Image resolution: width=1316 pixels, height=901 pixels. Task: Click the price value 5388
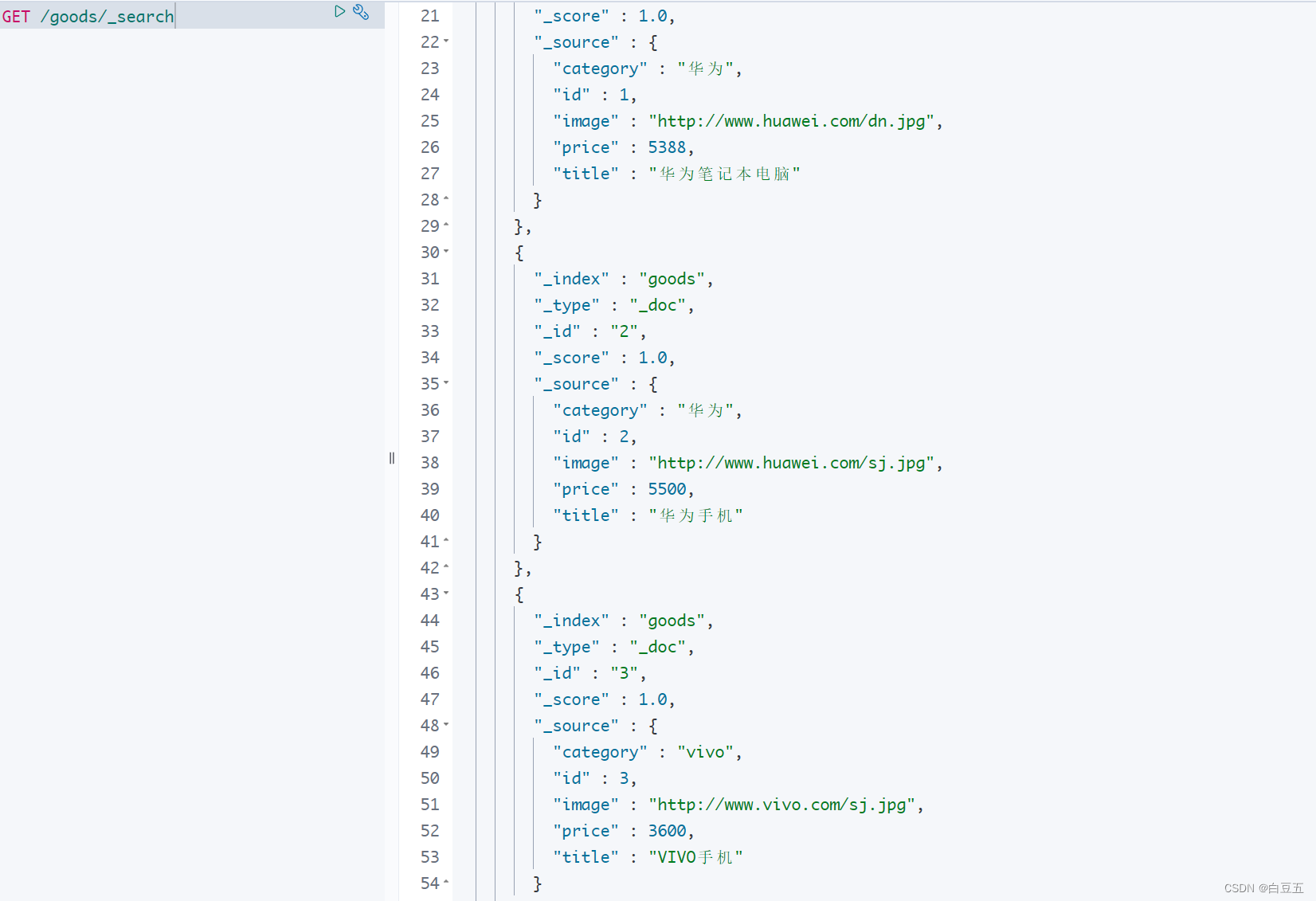coord(667,147)
